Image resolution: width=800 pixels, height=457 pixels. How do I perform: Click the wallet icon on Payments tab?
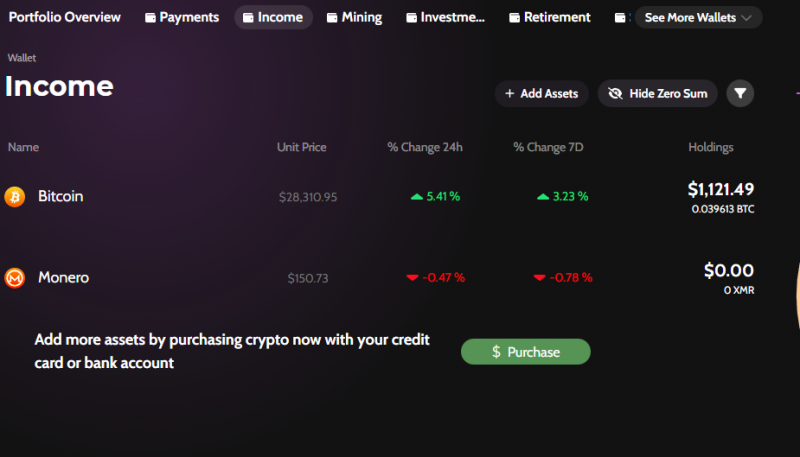point(150,18)
